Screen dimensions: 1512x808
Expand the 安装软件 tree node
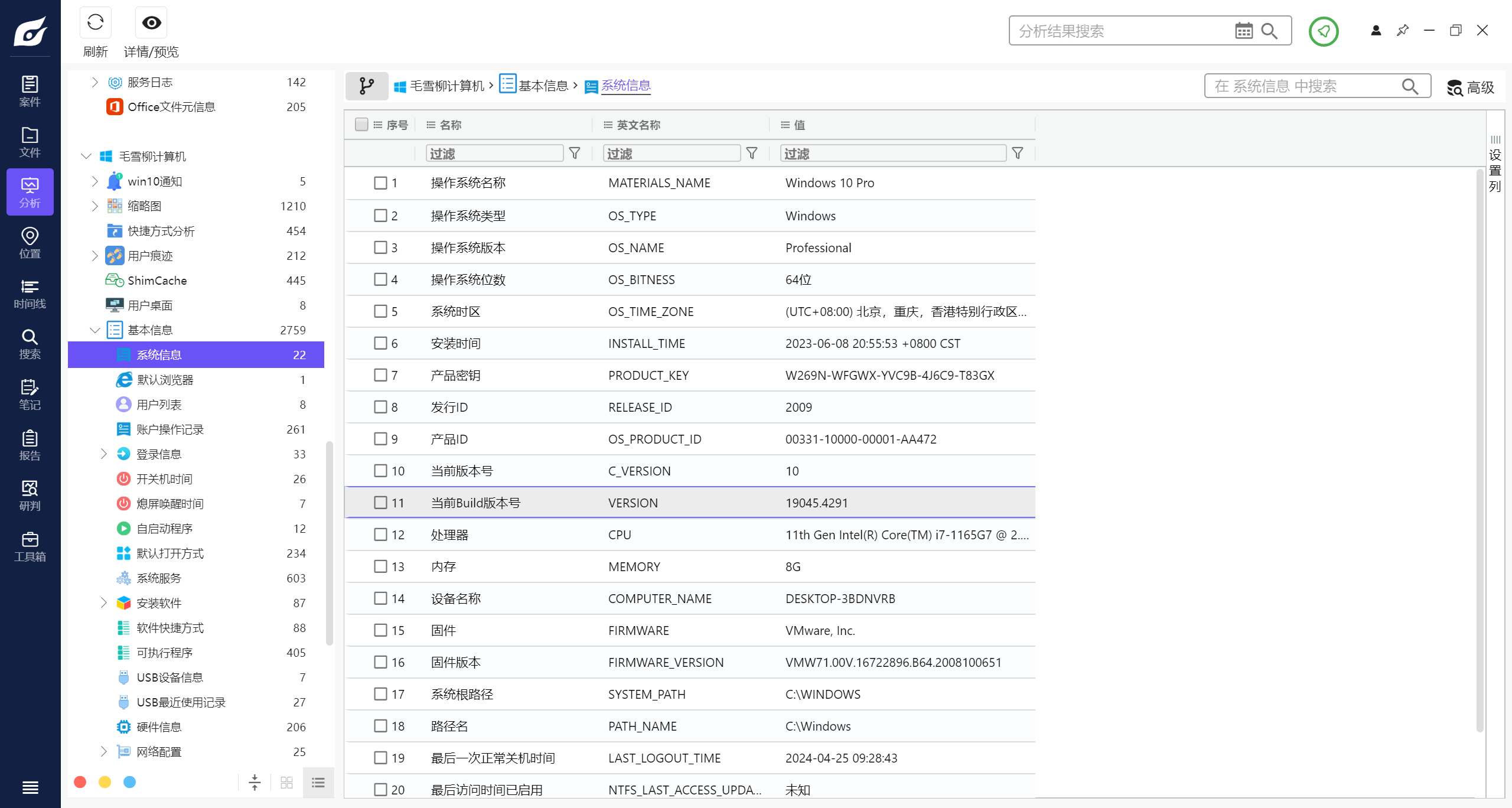coord(104,602)
